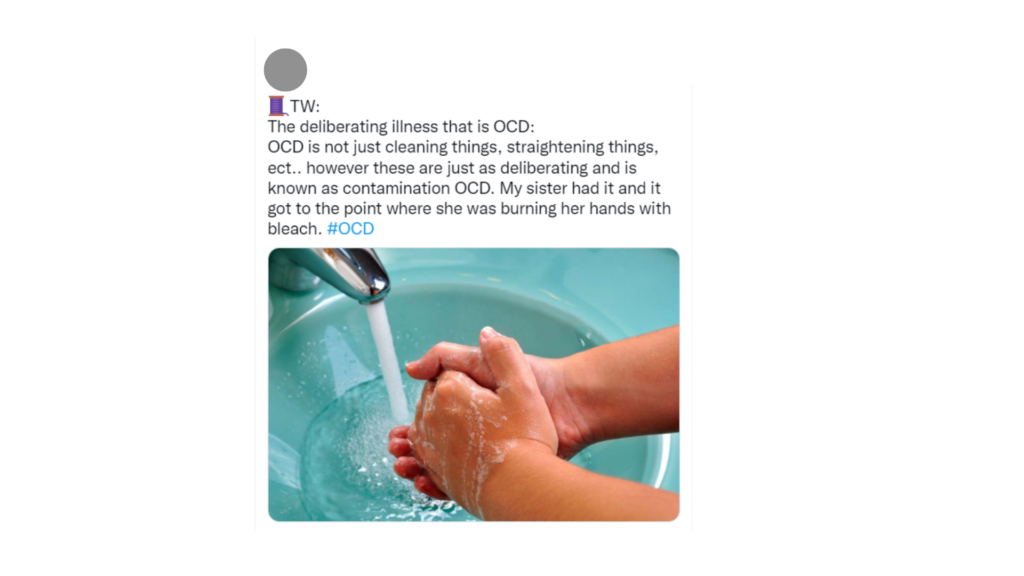
Task: Click the word "bleach." in the tweet
Action: (x=295, y=229)
